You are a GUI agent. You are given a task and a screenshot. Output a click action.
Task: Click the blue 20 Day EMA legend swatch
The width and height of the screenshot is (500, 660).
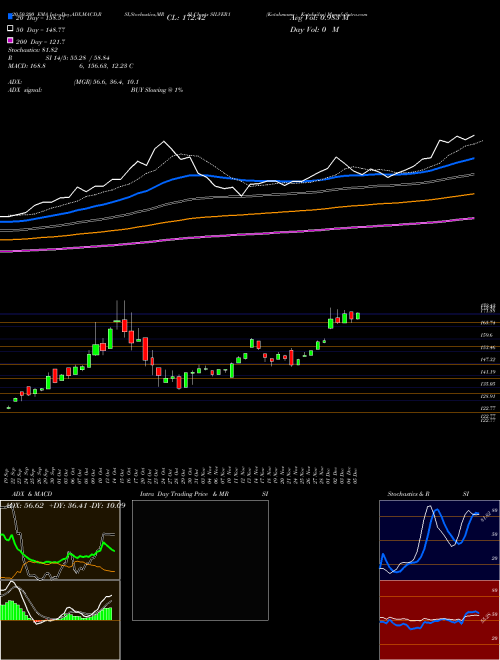[x=11, y=16]
